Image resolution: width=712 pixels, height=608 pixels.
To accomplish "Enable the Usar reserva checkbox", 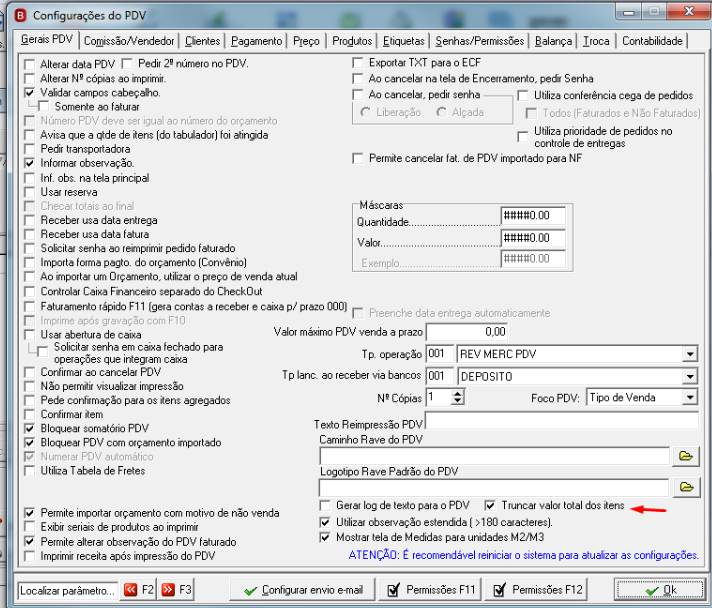I will click(30, 192).
